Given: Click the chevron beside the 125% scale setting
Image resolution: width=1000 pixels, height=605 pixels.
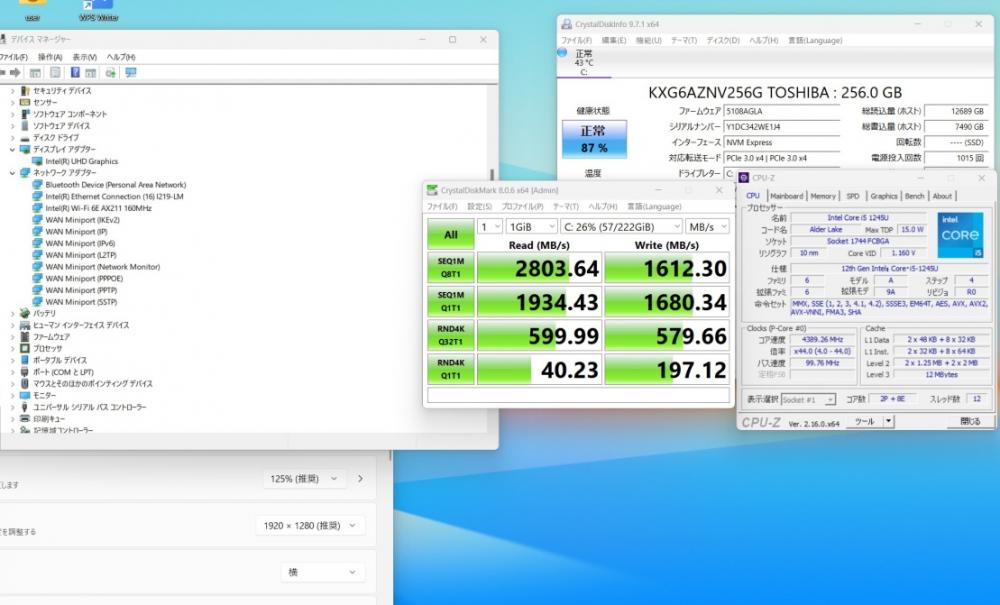Looking at the screenshot, I should (360, 479).
